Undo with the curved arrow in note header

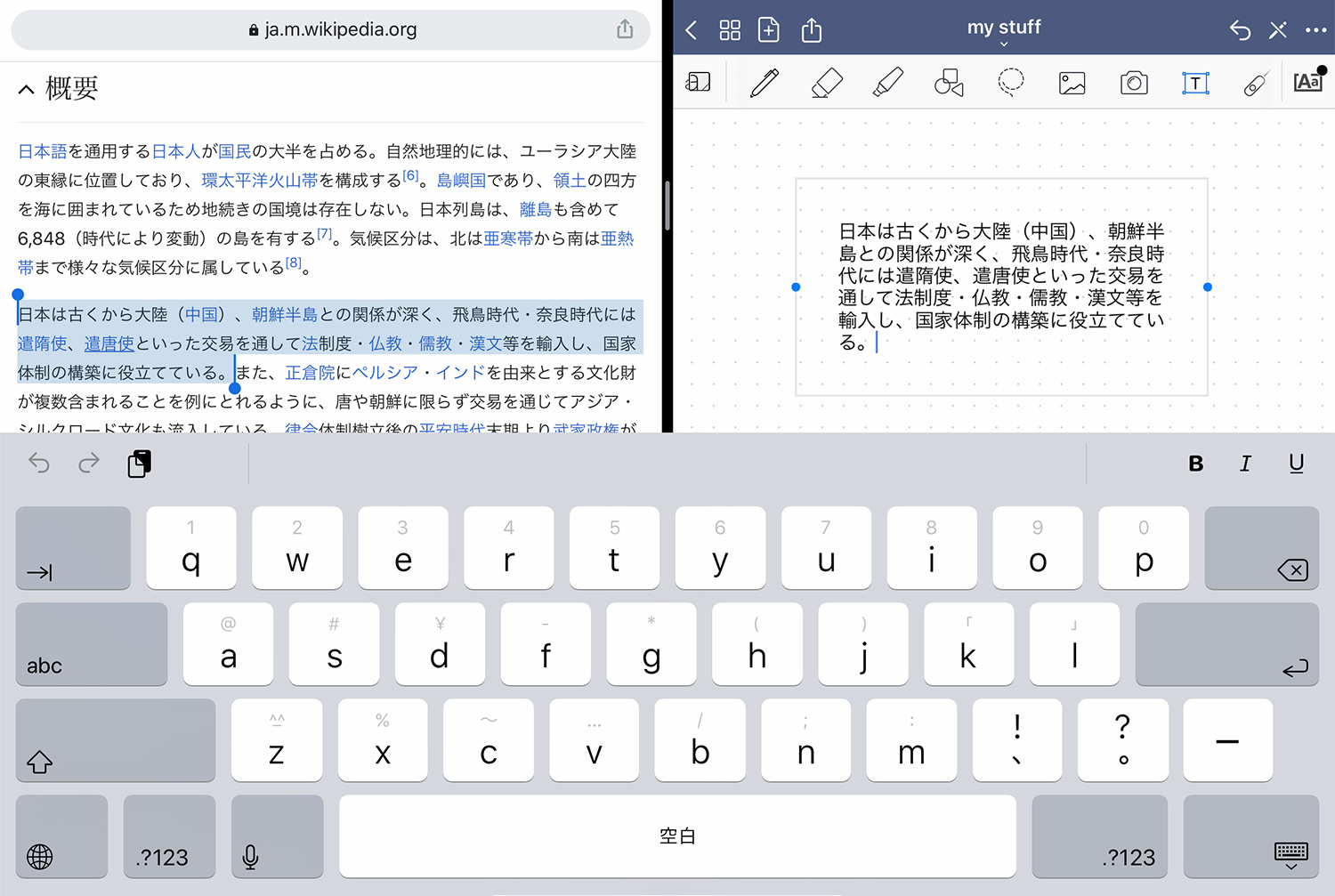pyautogui.click(x=1240, y=30)
